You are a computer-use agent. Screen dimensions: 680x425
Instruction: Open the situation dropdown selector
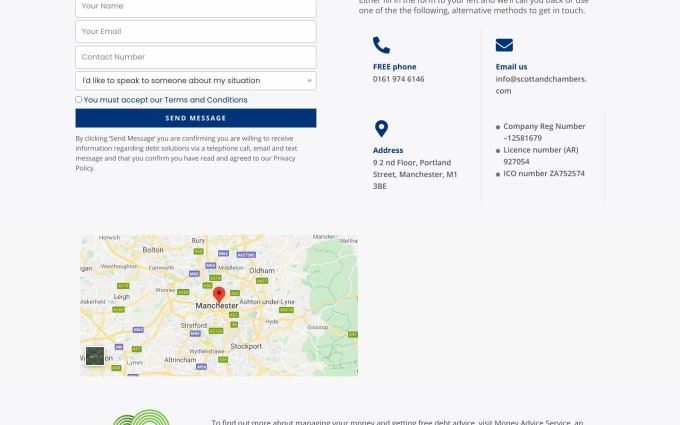pyautogui.click(x=196, y=80)
